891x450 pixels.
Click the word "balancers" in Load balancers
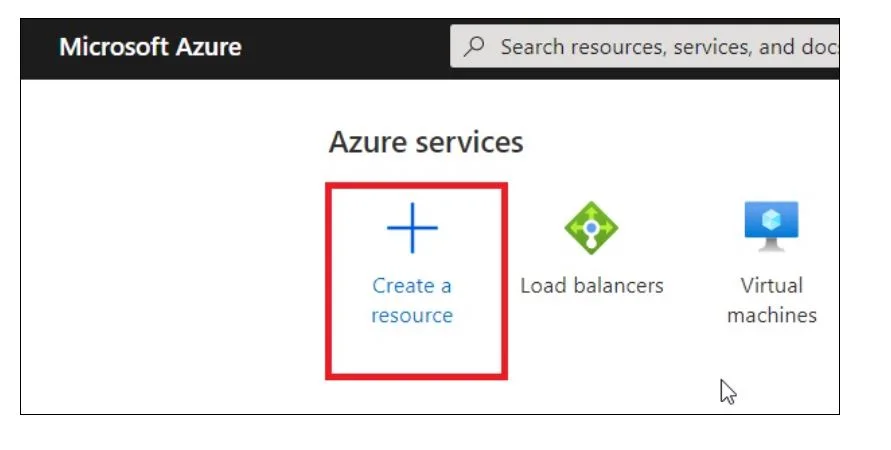[619, 285]
